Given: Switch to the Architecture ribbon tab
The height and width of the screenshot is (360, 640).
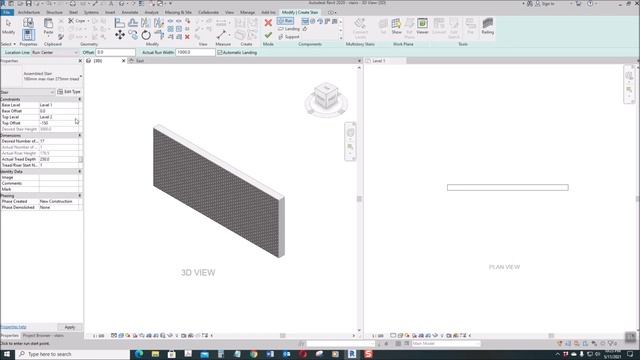Looking at the screenshot, I should tap(29, 13).
